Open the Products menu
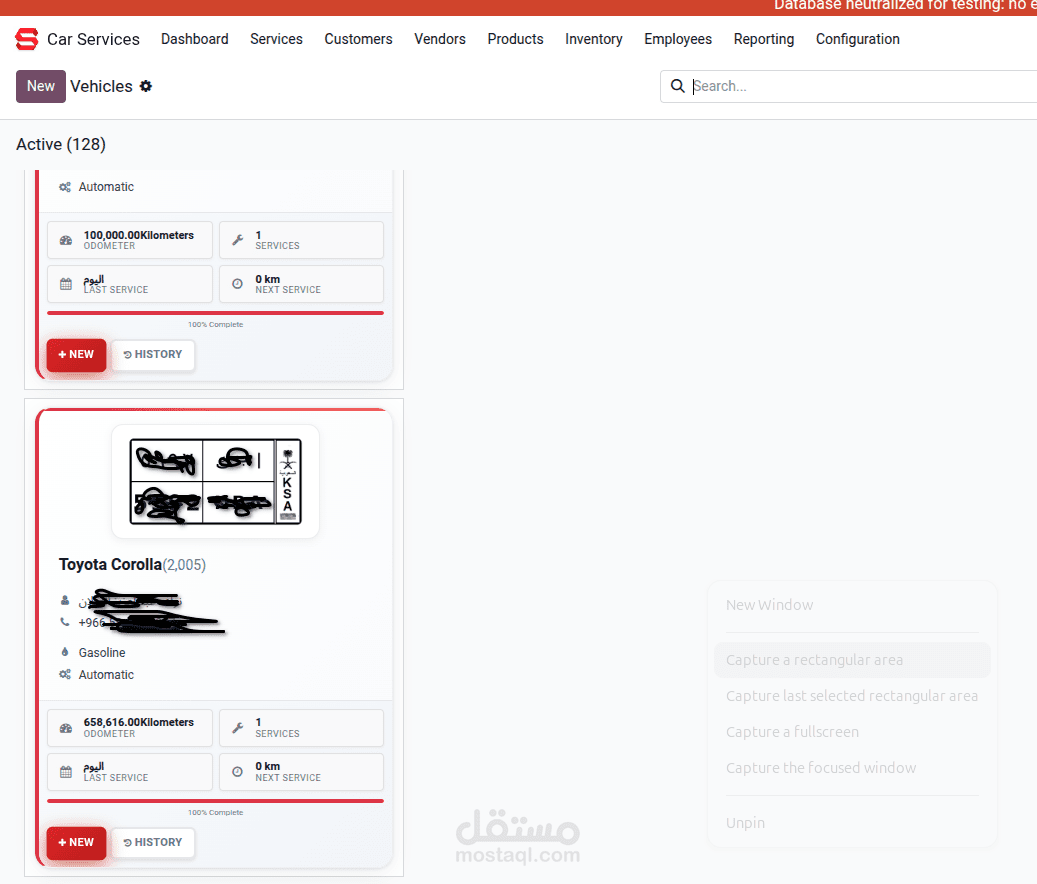 click(x=515, y=39)
